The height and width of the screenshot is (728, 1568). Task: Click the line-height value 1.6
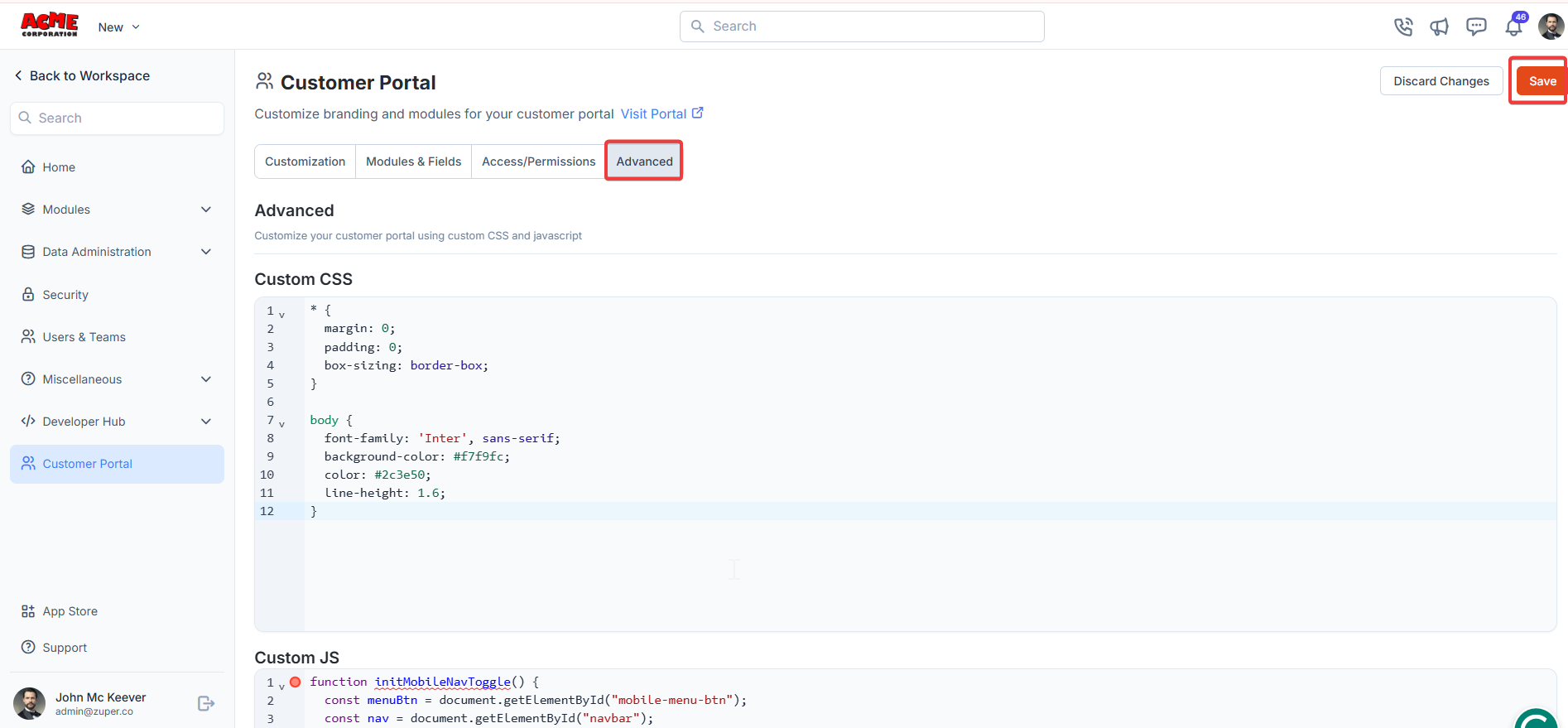[428, 493]
